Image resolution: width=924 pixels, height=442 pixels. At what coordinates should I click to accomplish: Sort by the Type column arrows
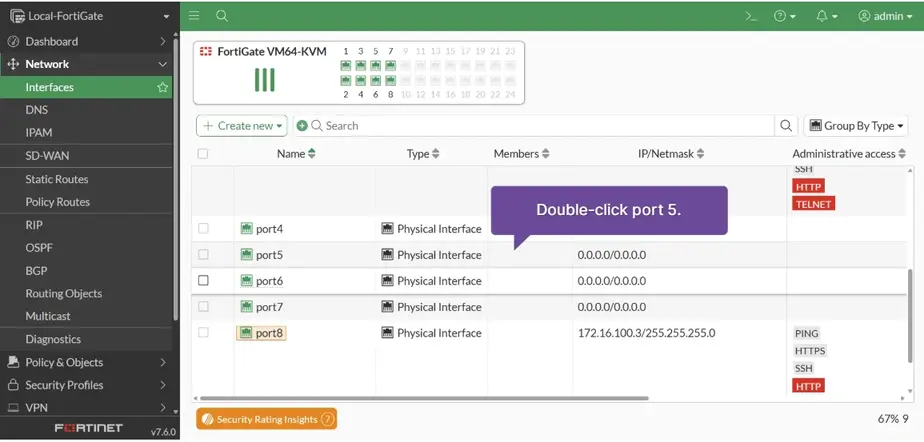click(x=435, y=154)
